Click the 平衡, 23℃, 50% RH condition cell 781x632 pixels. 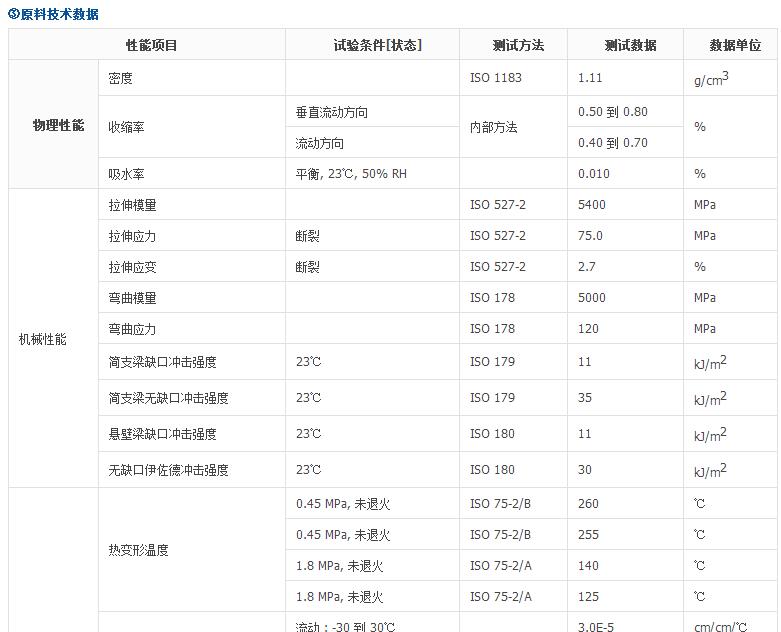coord(351,174)
